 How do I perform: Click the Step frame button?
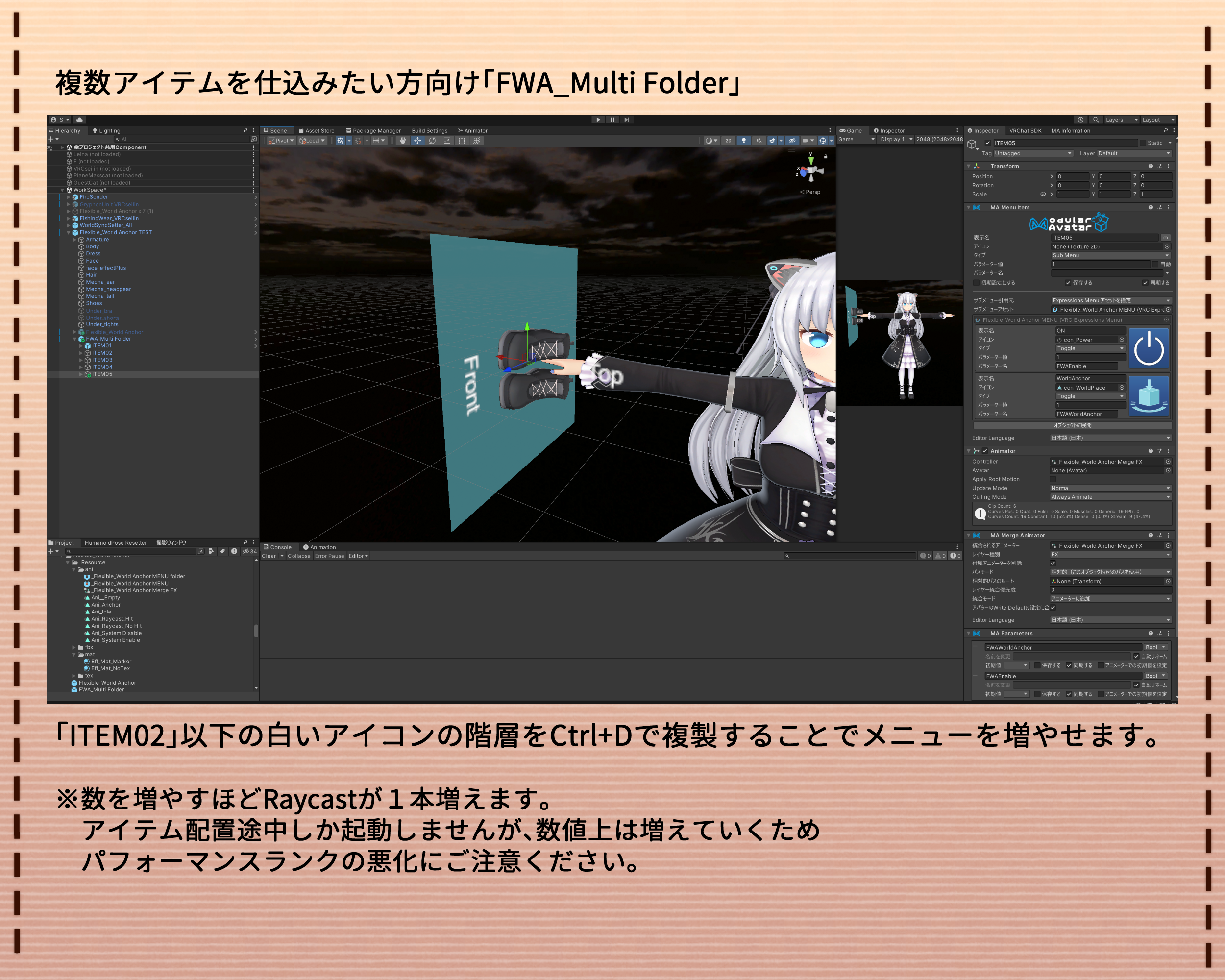[627, 119]
